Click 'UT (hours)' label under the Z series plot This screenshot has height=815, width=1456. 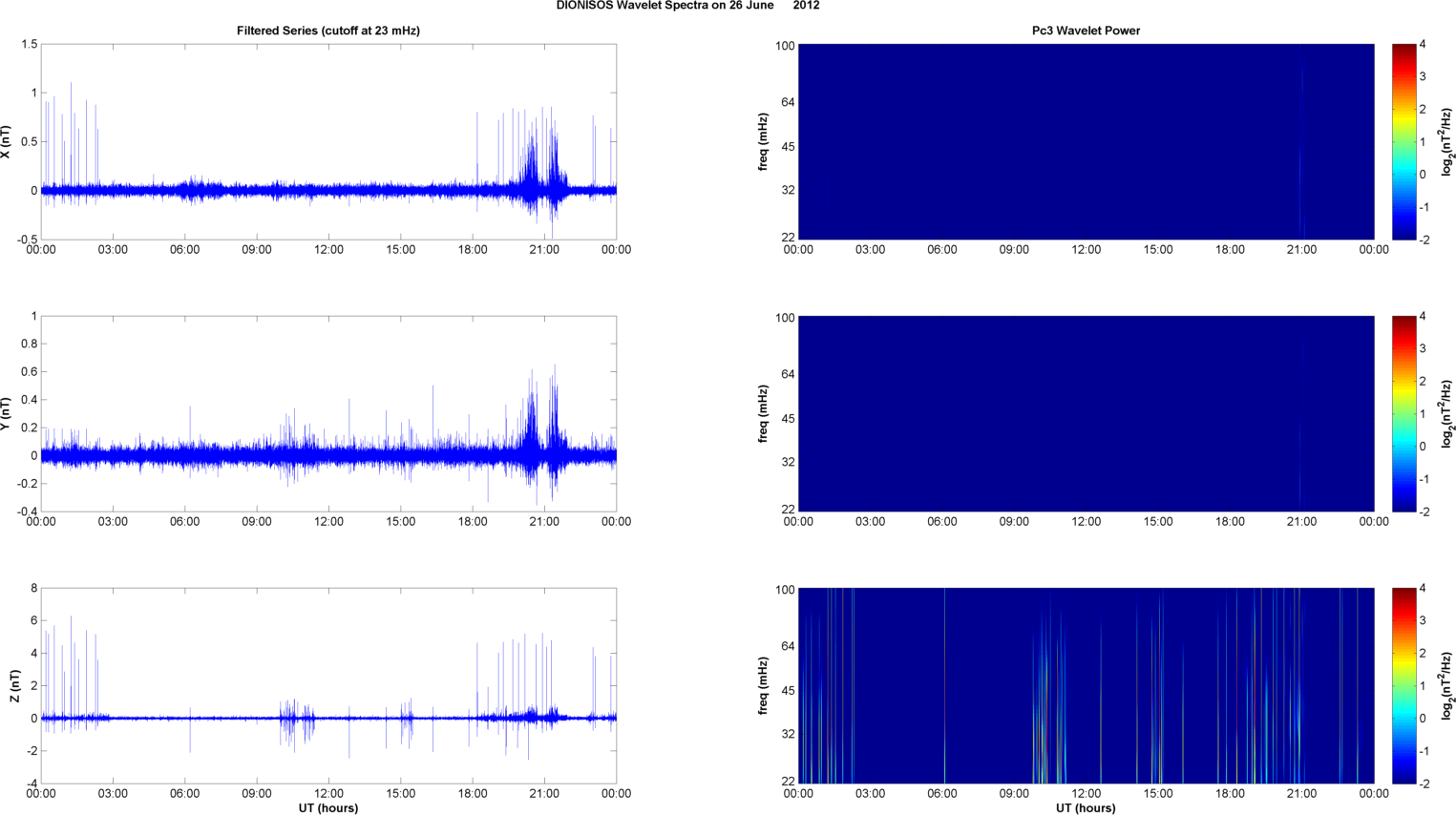(x=328, y=807)
